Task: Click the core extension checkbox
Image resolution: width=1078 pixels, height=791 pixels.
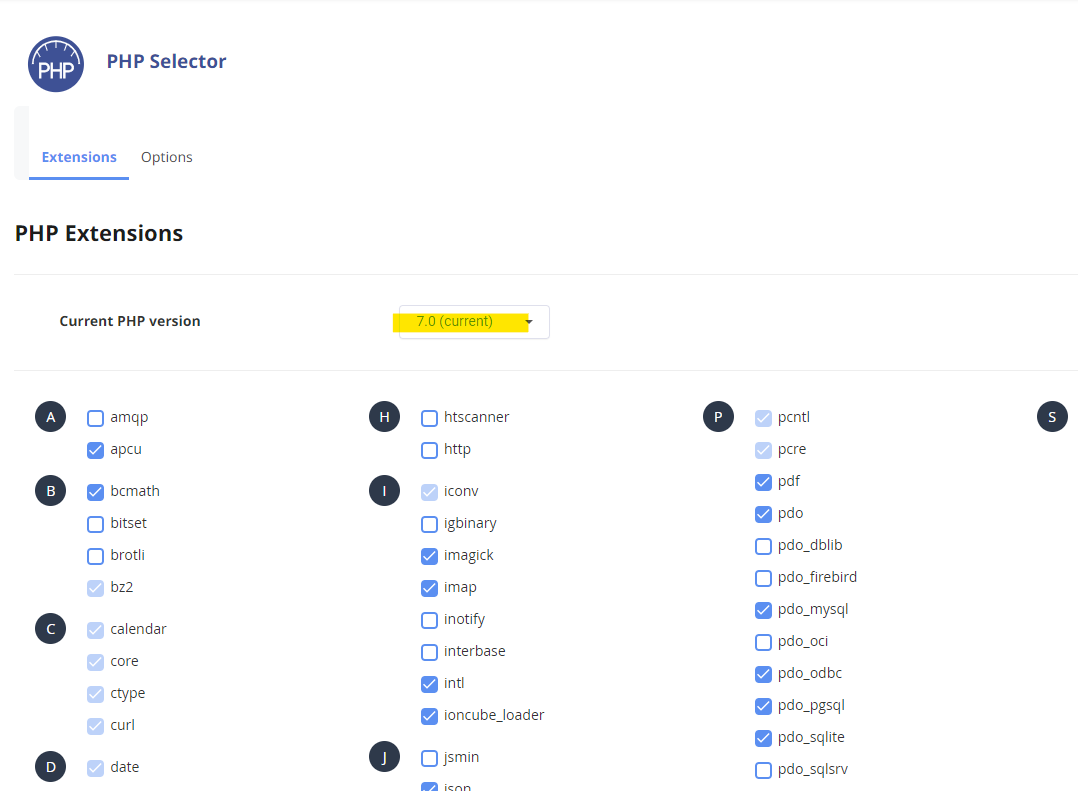Action: pyautogui.click(x=96, y=662)
